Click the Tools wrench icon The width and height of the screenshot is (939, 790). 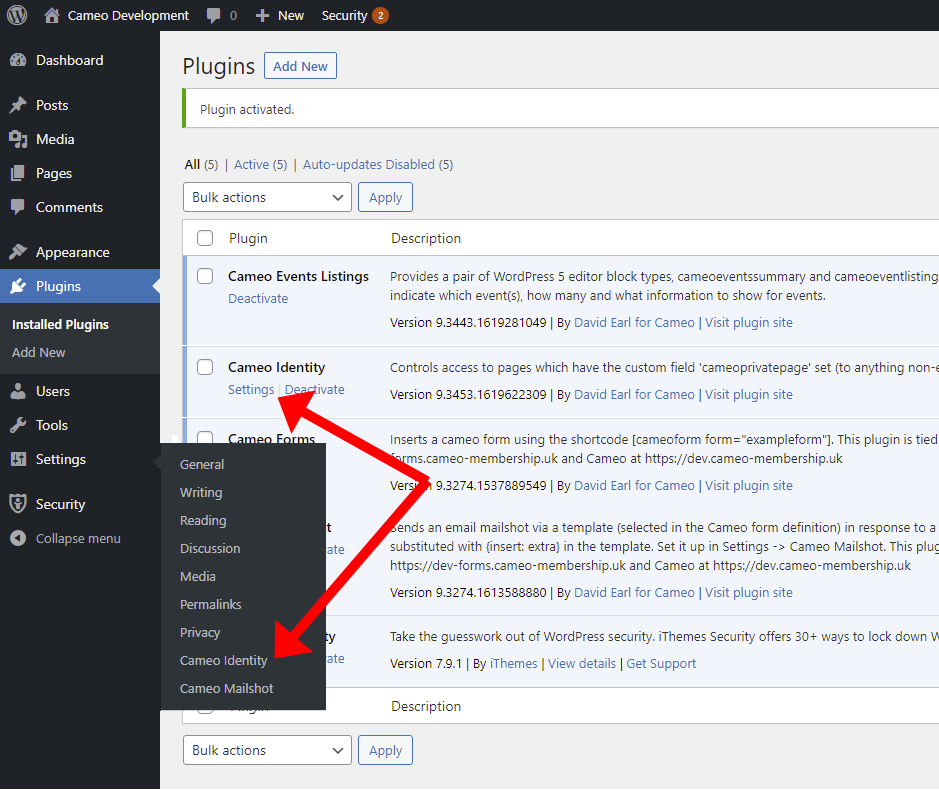(18, 425)
